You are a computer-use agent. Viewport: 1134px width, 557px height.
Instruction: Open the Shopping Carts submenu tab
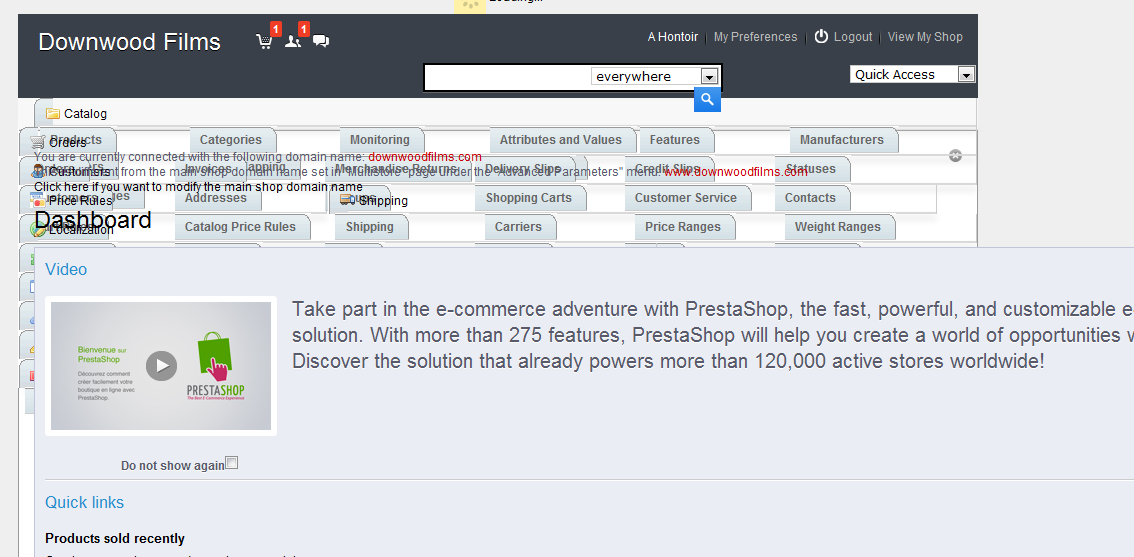click(x=531, y=198)
